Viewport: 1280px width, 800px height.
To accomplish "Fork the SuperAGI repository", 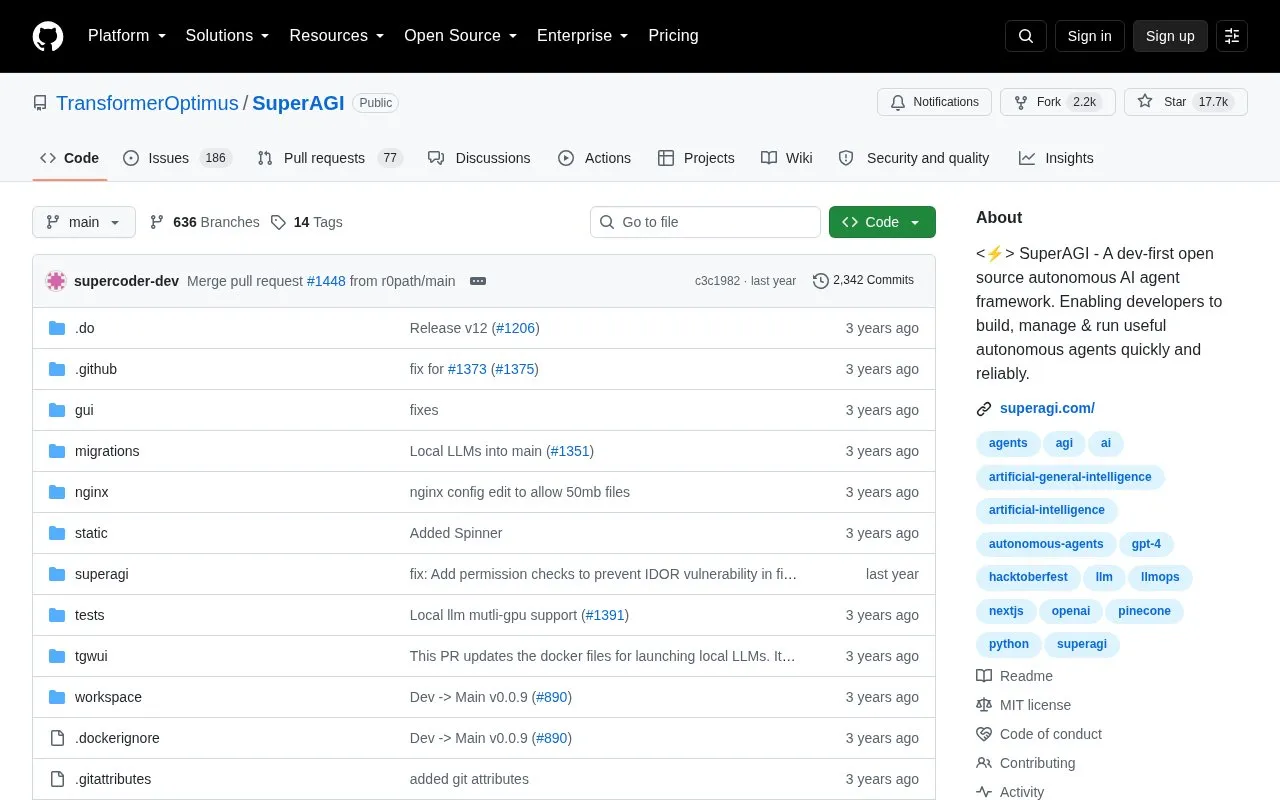I will [1058, 102].
